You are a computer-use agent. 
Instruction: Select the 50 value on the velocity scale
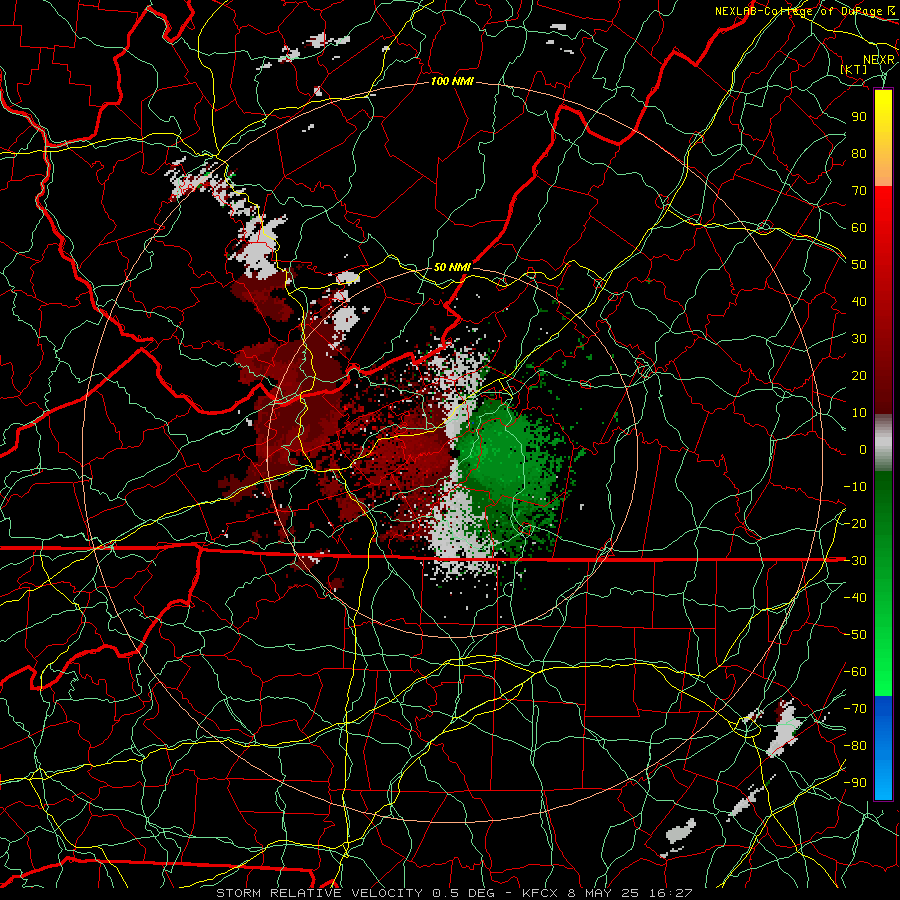click(x=859, y=265)
